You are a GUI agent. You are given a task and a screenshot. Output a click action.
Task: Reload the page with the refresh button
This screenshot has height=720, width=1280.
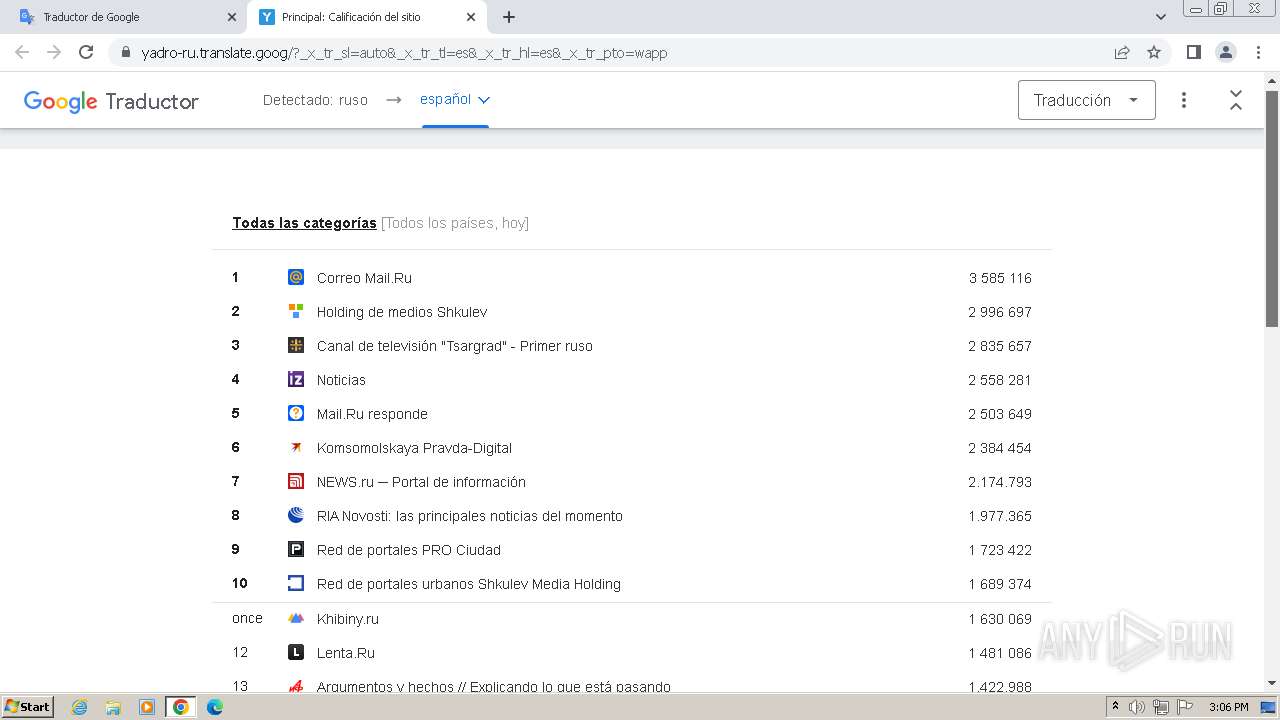point(86,52)
